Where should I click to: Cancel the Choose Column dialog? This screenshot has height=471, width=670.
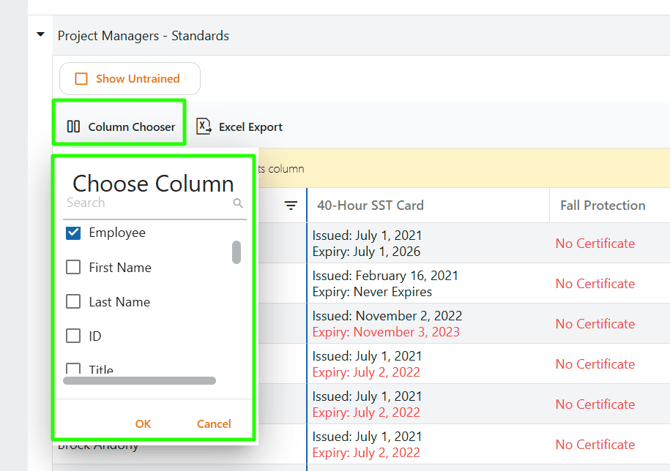[x=214, y=424]
